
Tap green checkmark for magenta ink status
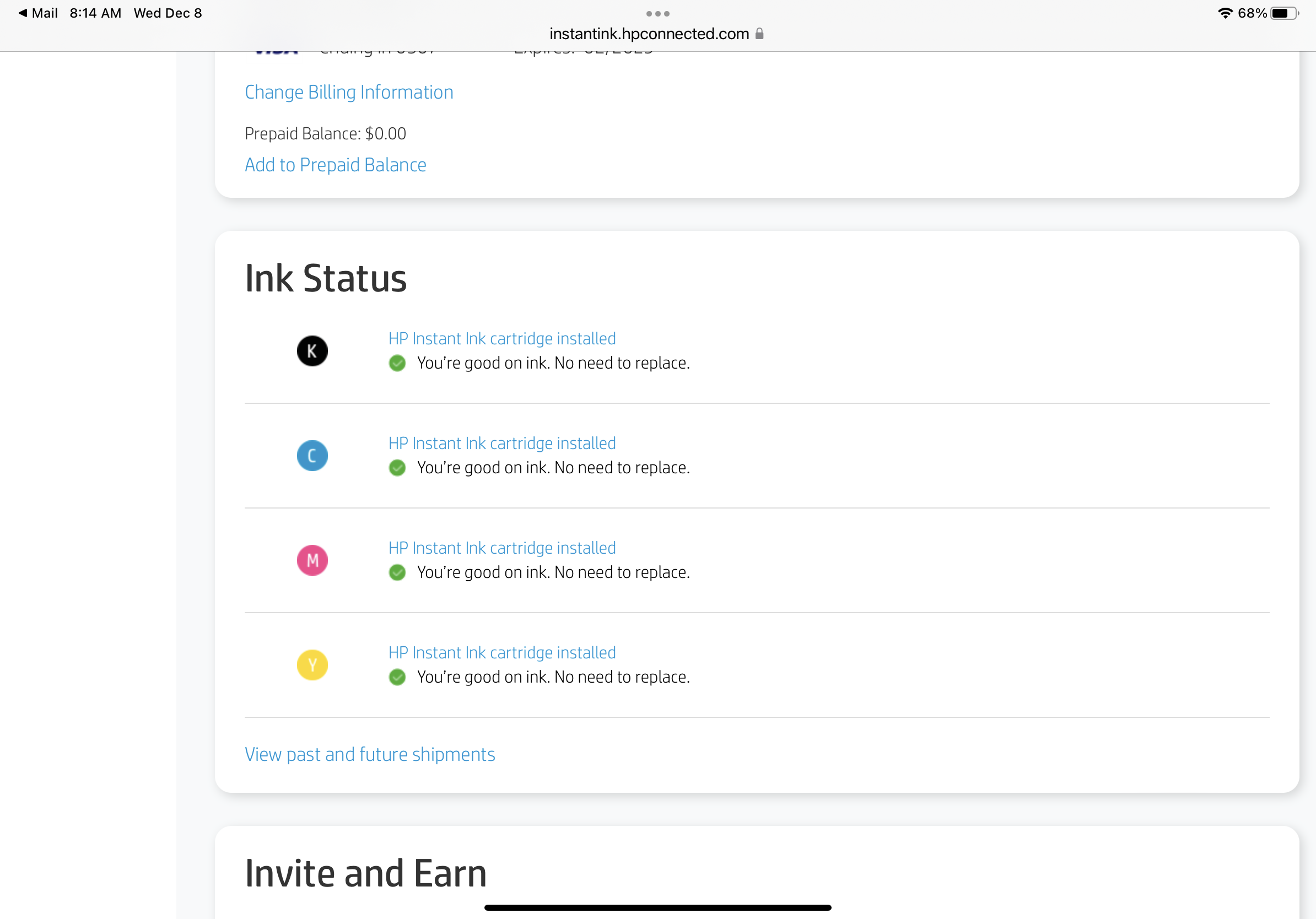[397, 572]
